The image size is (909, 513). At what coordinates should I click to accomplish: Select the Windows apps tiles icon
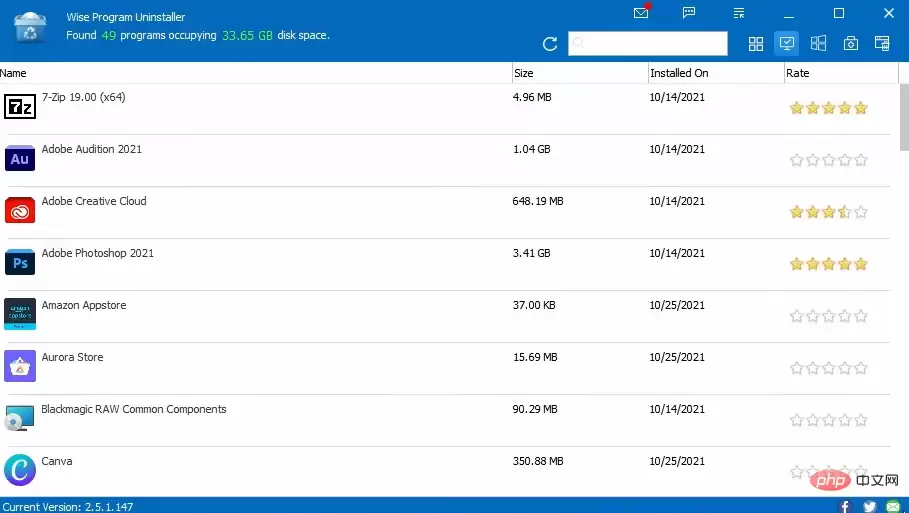click(x=819, y=43)
